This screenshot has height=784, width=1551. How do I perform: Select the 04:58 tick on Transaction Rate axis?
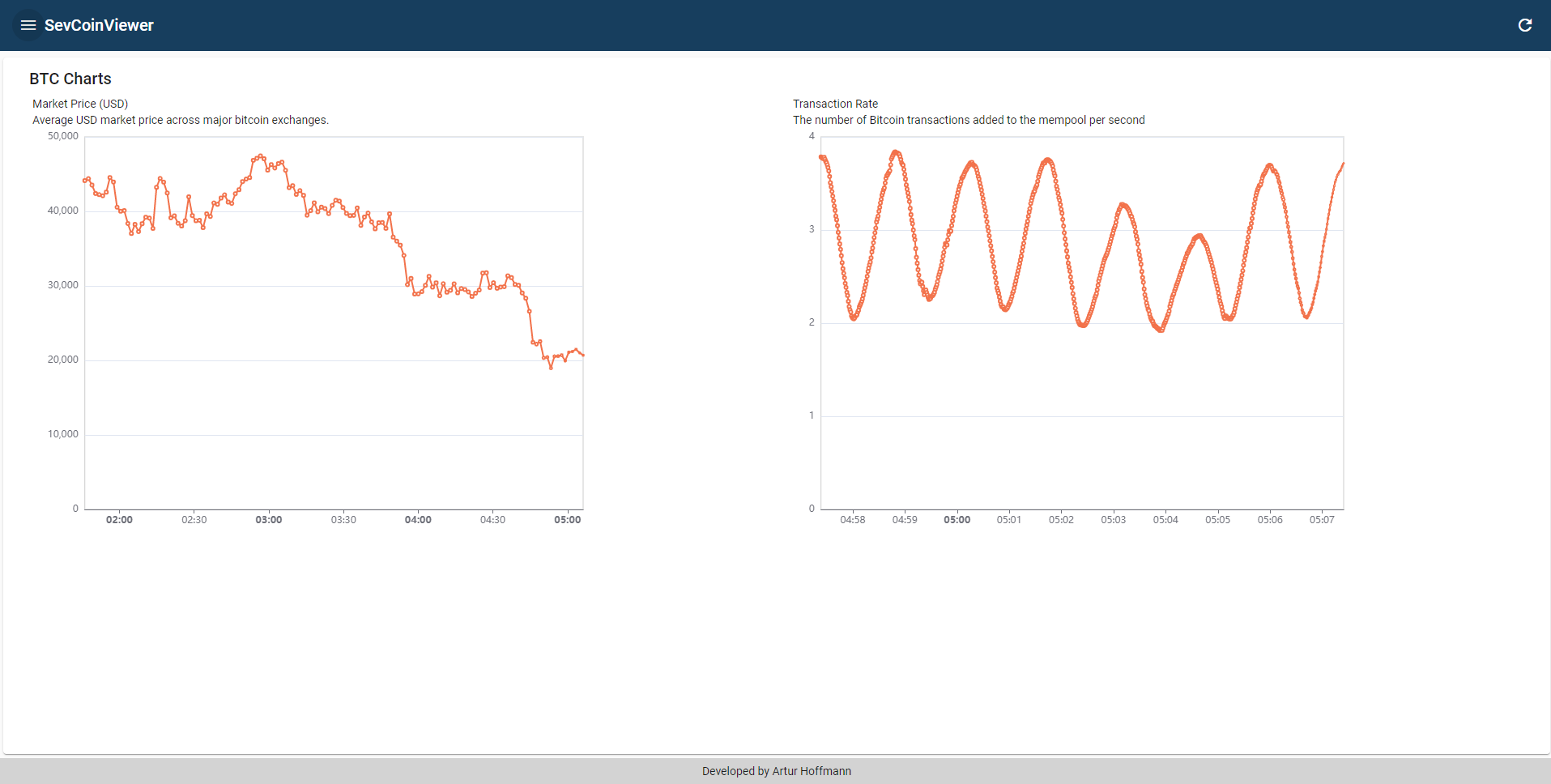852,519
